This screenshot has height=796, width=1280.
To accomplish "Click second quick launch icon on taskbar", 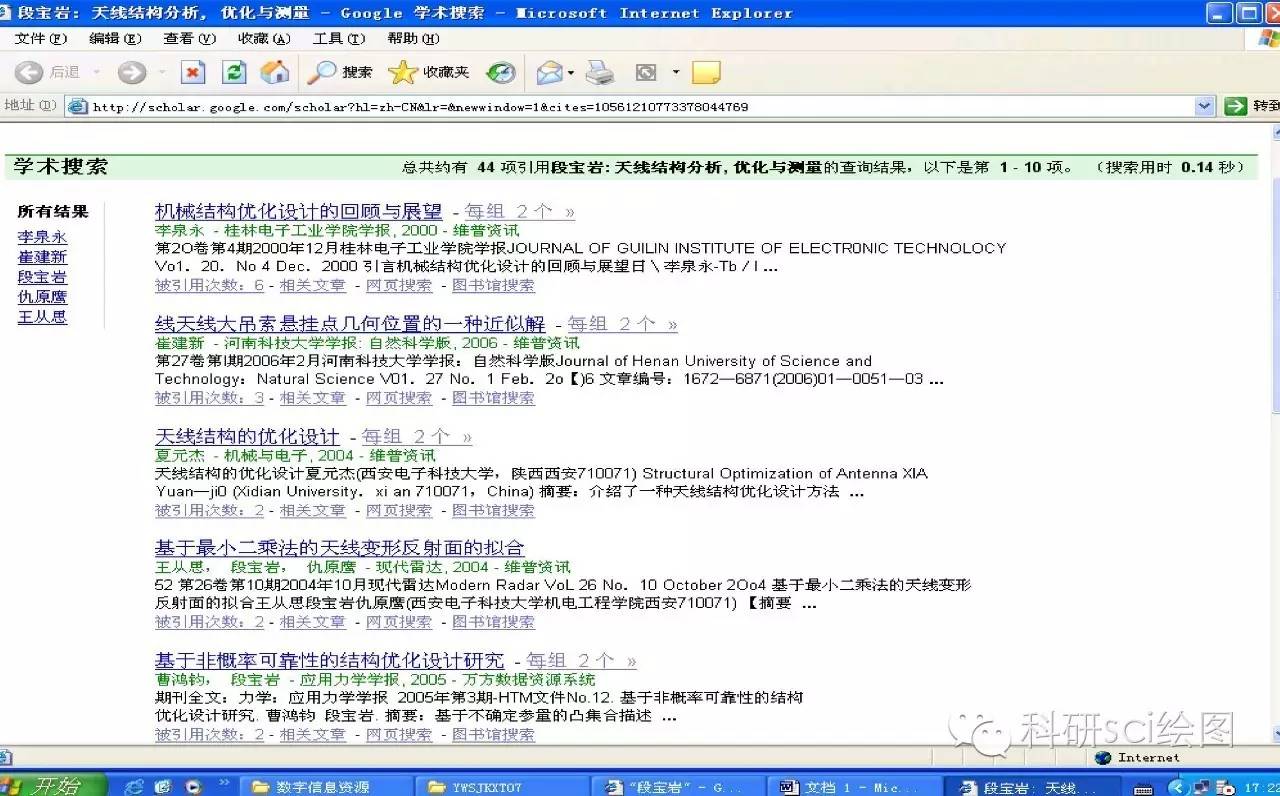I will [164, 786].
